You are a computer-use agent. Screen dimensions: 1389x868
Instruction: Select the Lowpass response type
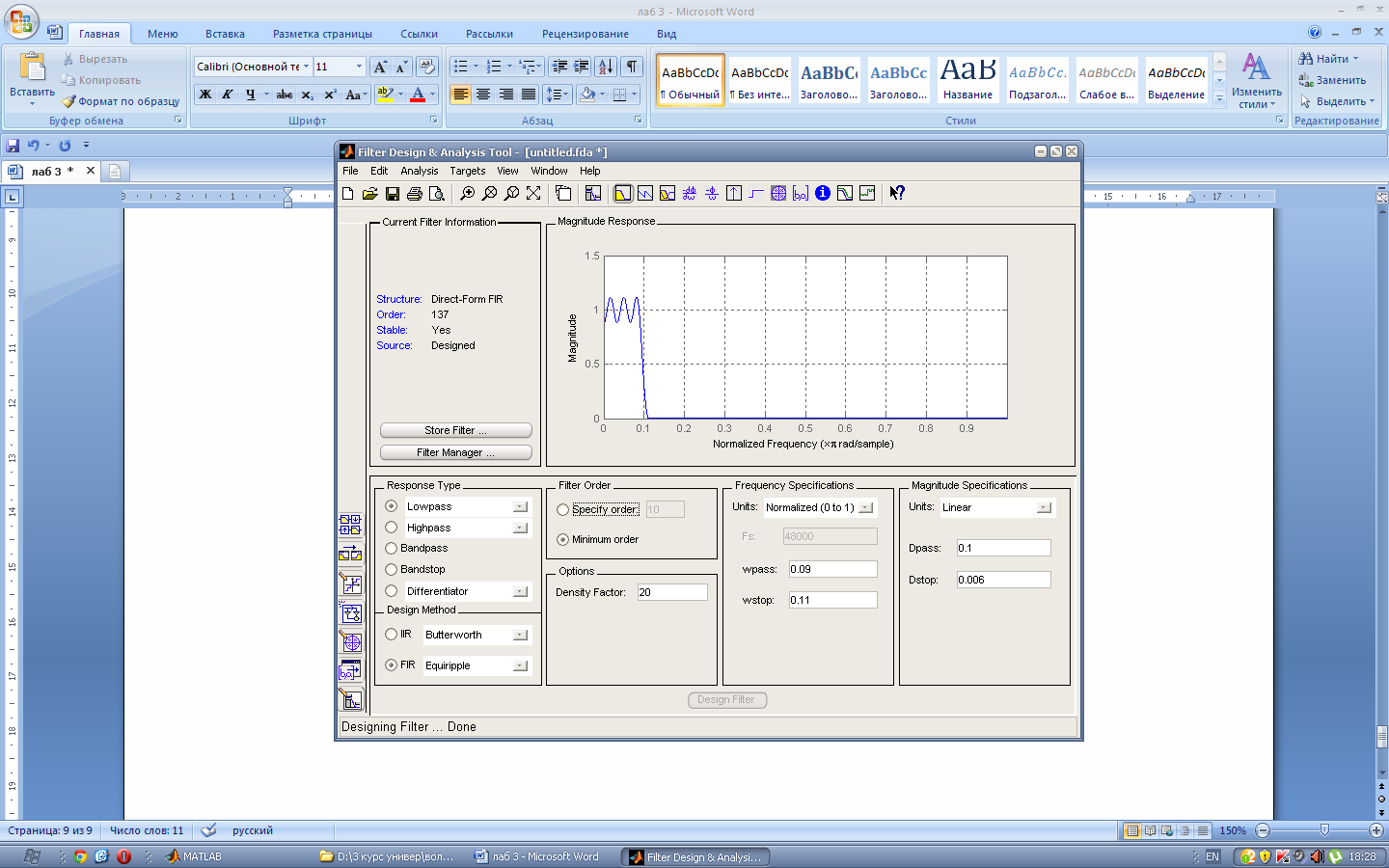(392, 506)
